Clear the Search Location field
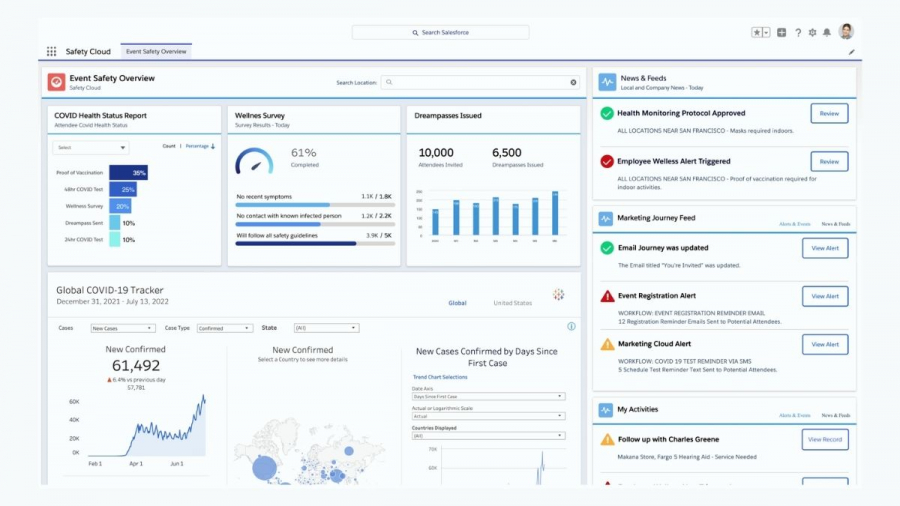 click(573, 82)
